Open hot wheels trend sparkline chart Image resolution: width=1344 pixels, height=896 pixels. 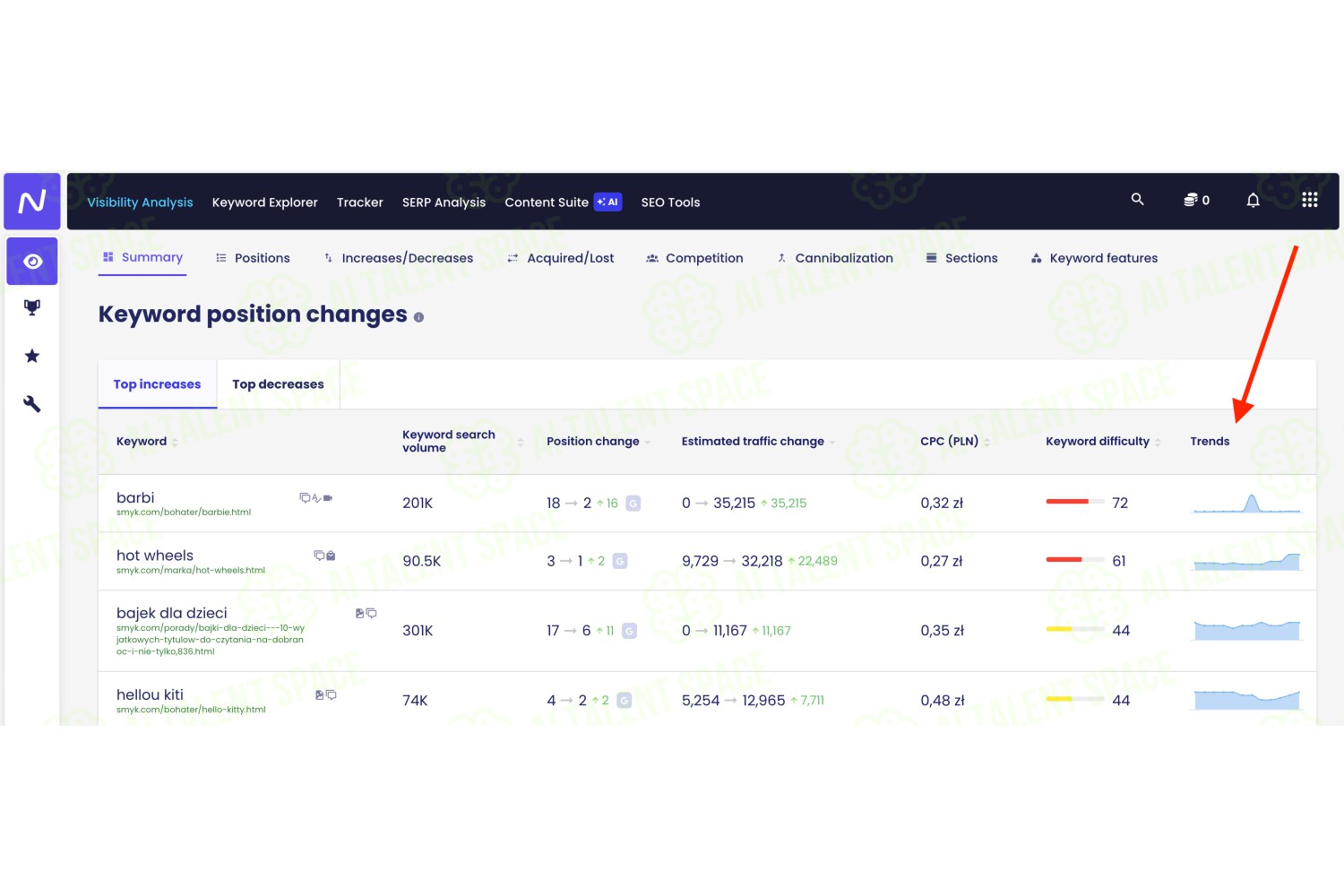coord(1246,561)
